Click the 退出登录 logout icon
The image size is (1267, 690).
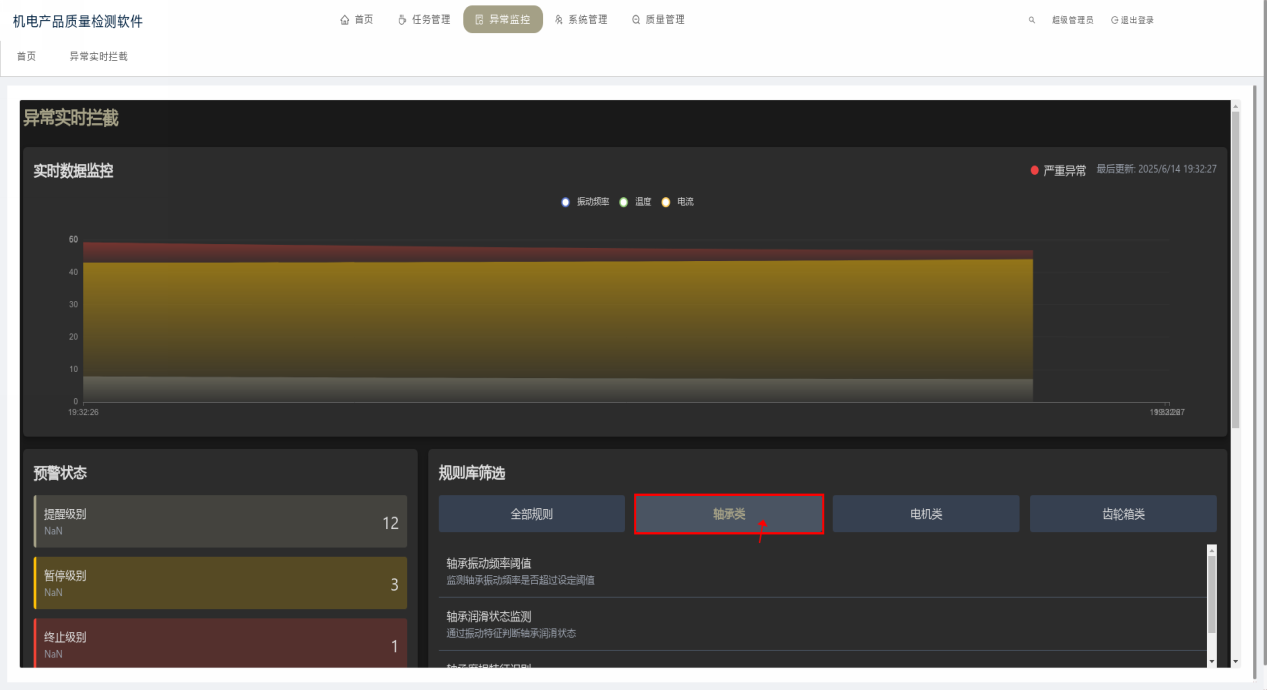[1114, 20]
